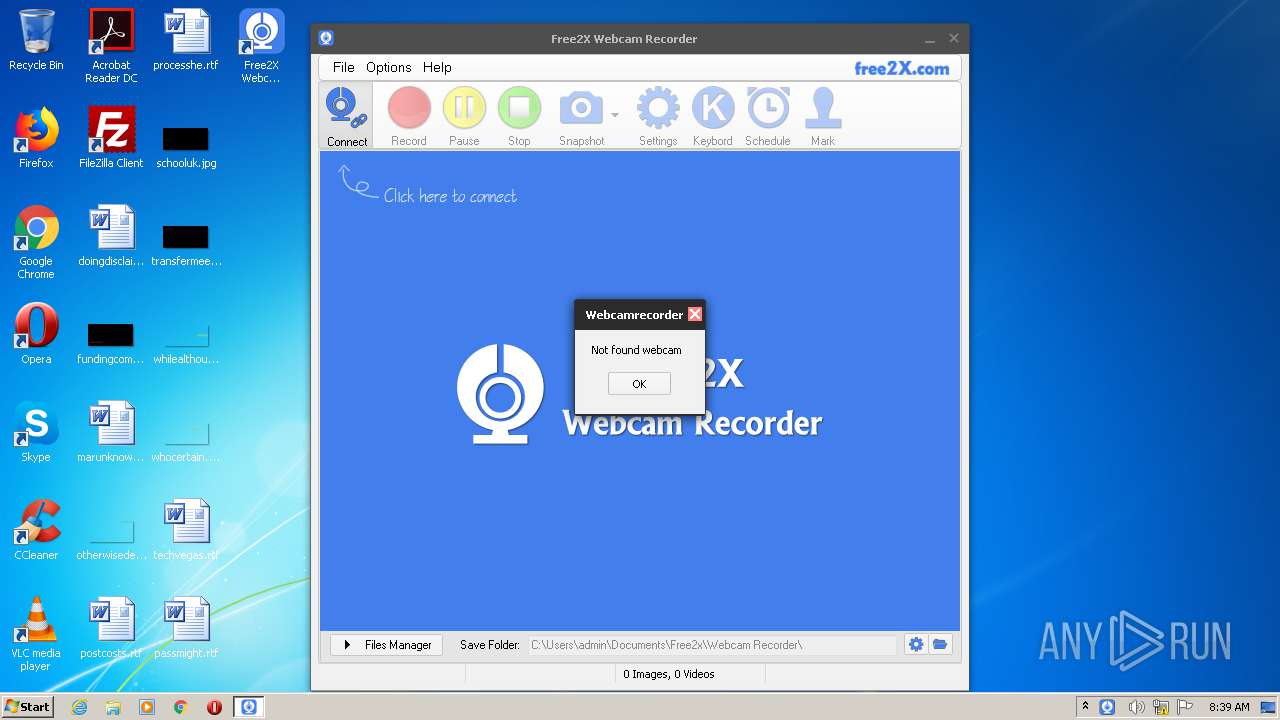Expand the Files Manager panel
1280x720 pixels.
point(387,645)
